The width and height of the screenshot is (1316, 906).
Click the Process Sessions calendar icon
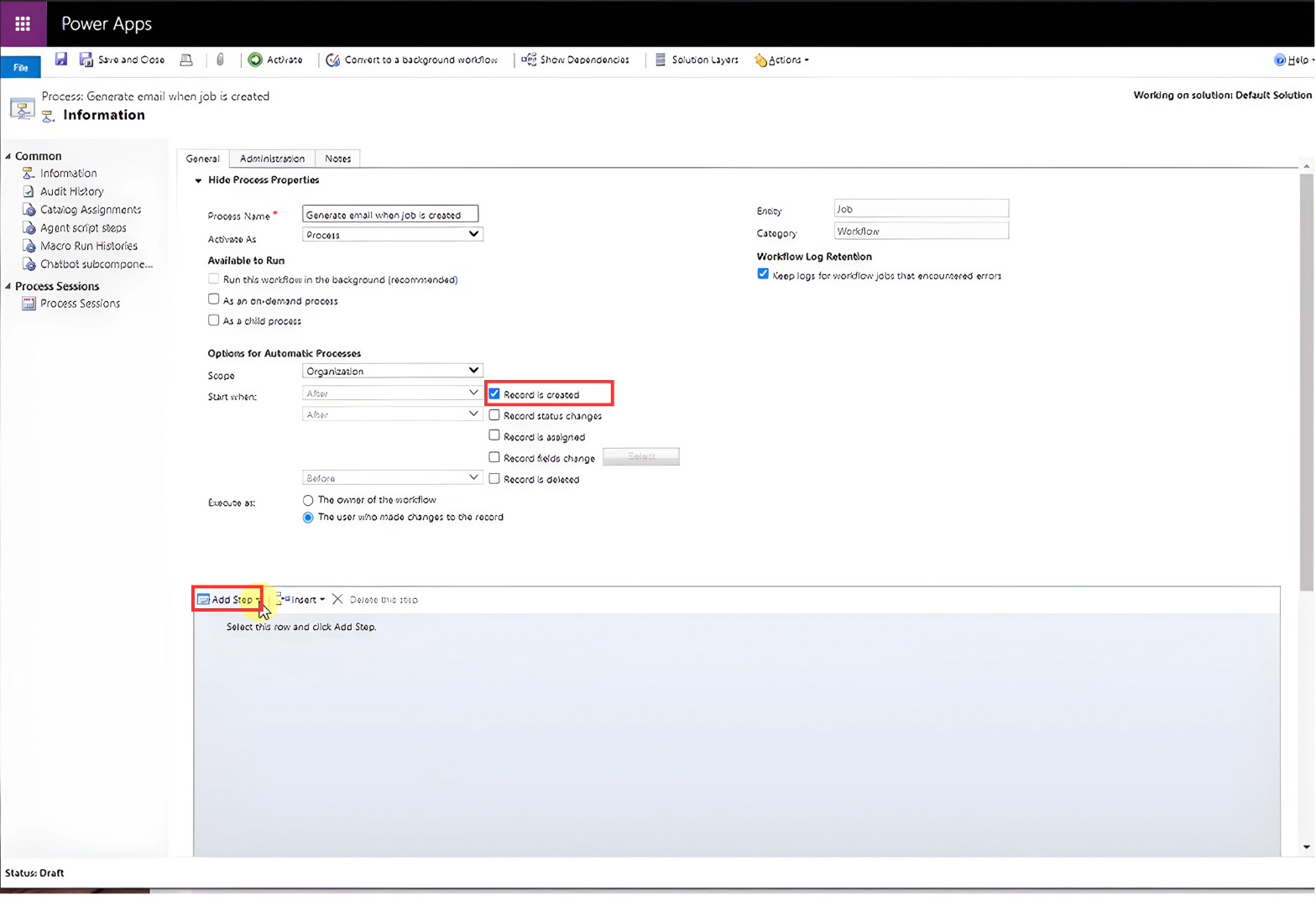pos(29,304)
